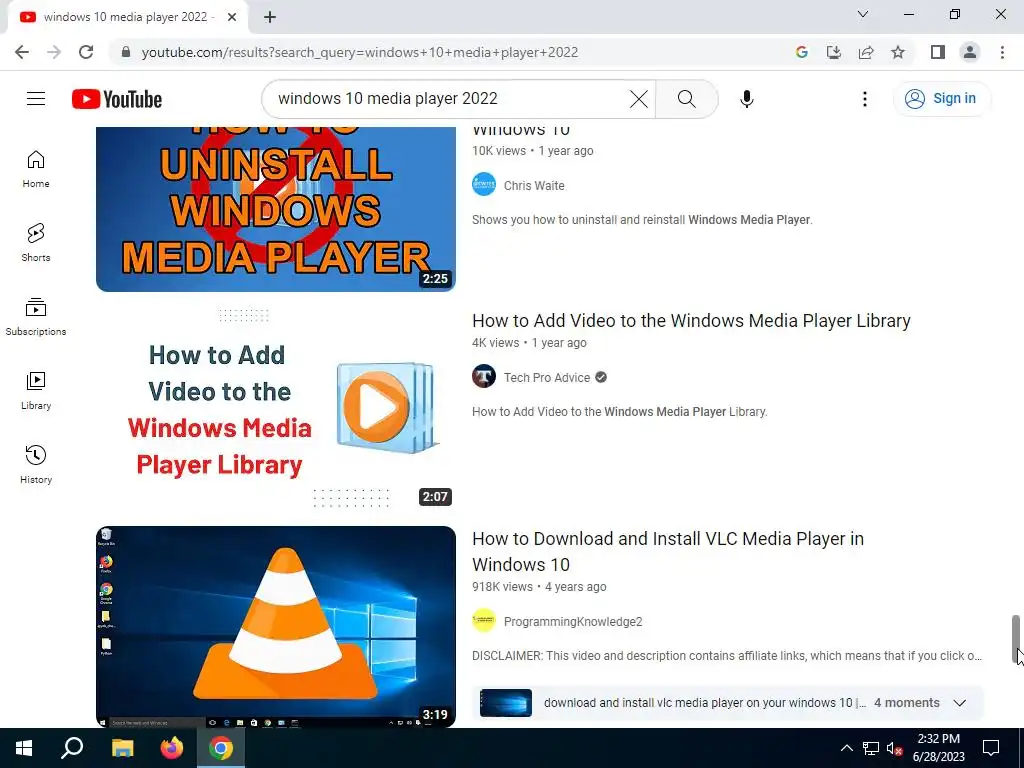Open History in the sidebar

36,464
